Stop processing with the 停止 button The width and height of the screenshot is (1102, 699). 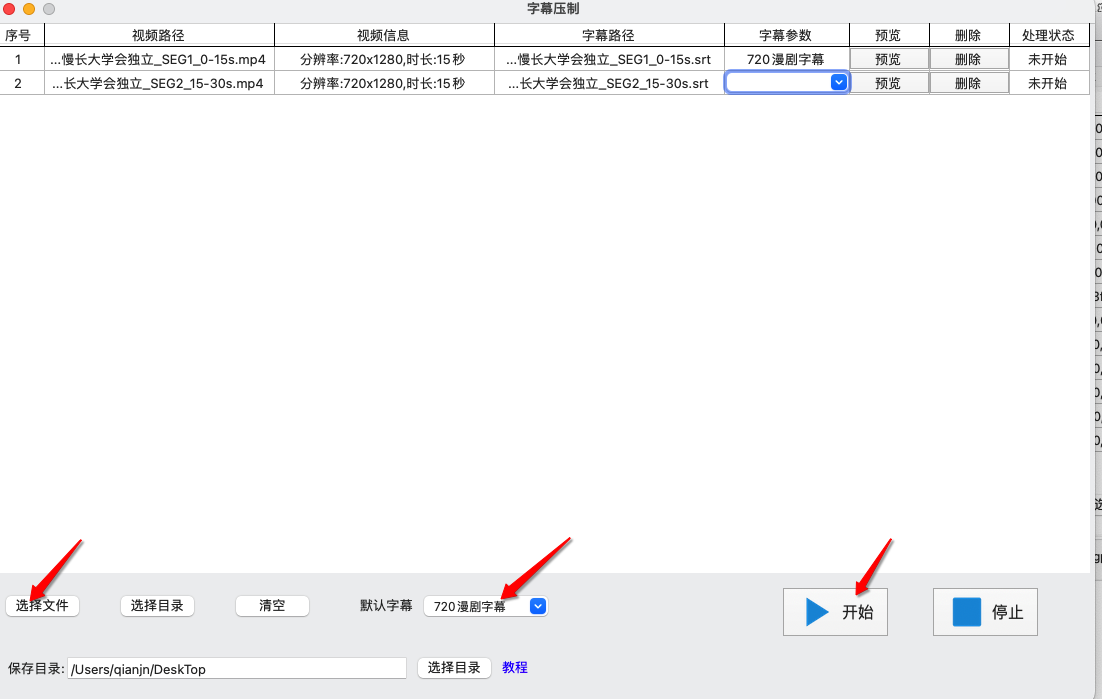985,612
